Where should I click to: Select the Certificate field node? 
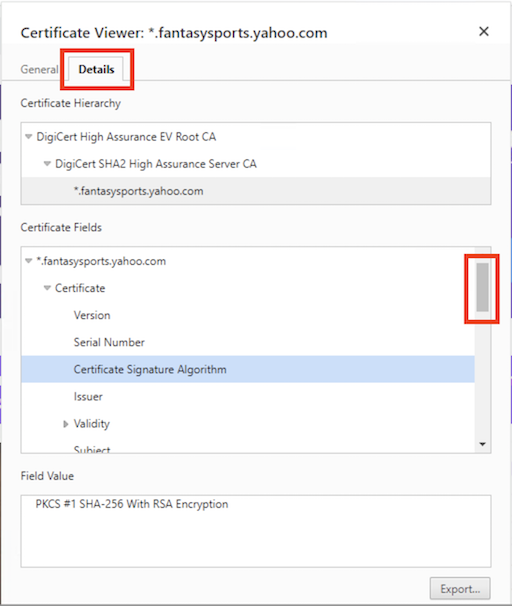tap(248, 288)
